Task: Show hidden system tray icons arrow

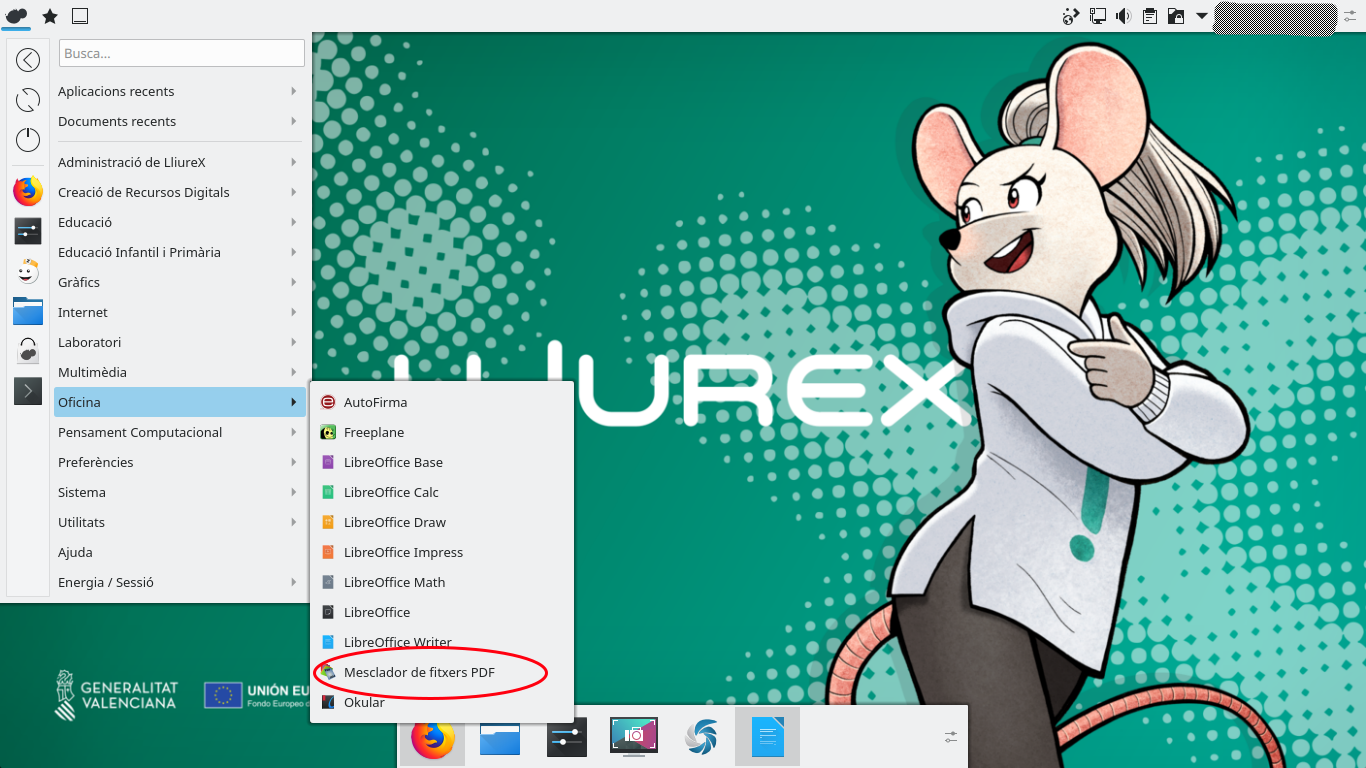Action: click(1202, 16)
